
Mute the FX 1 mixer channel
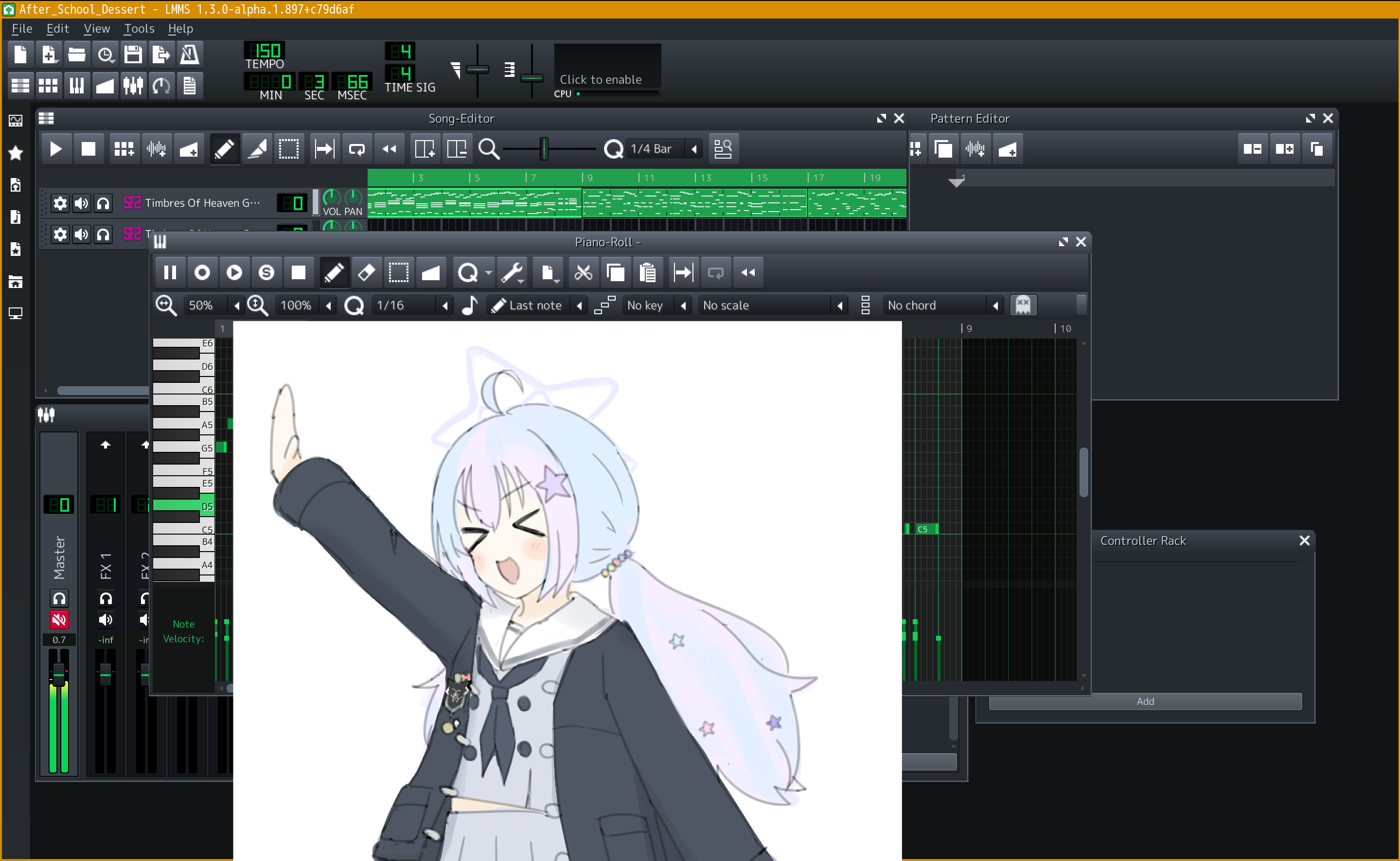click(x=106, y=620)
